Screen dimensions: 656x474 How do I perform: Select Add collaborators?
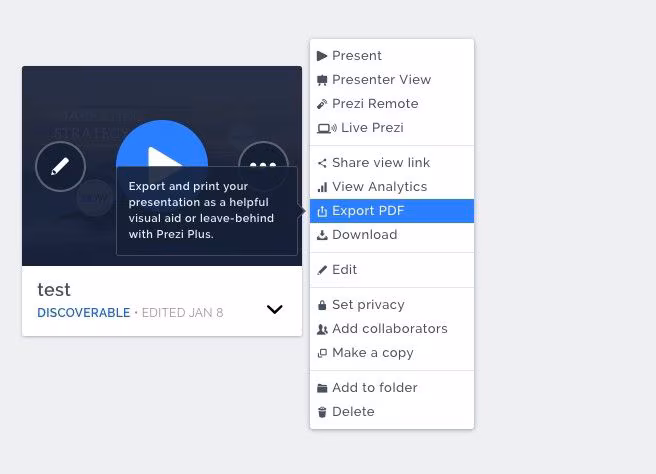389,329
